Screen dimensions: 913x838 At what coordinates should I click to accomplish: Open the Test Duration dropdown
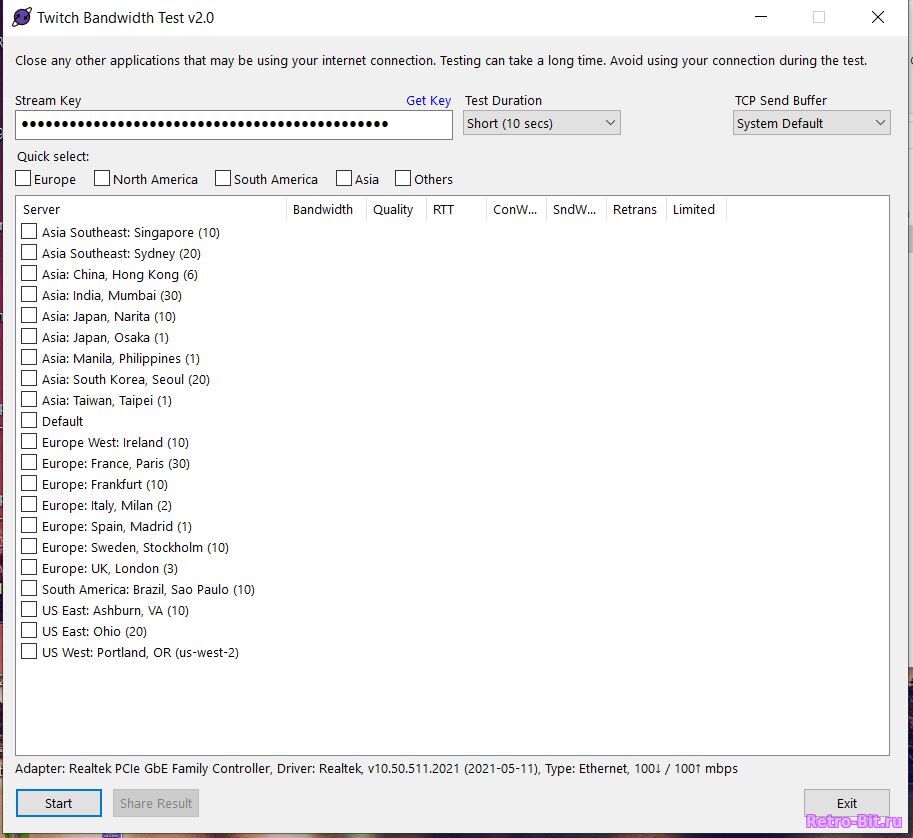(x=540, y=122)
